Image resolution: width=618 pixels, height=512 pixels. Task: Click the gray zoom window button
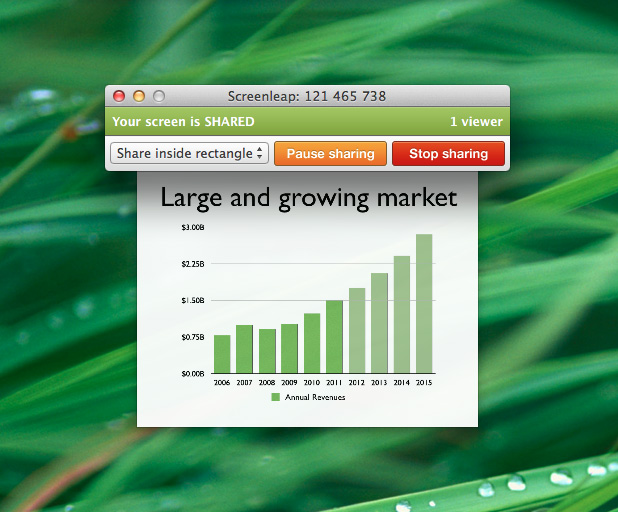pyautogui.click(x=158, y=97)
